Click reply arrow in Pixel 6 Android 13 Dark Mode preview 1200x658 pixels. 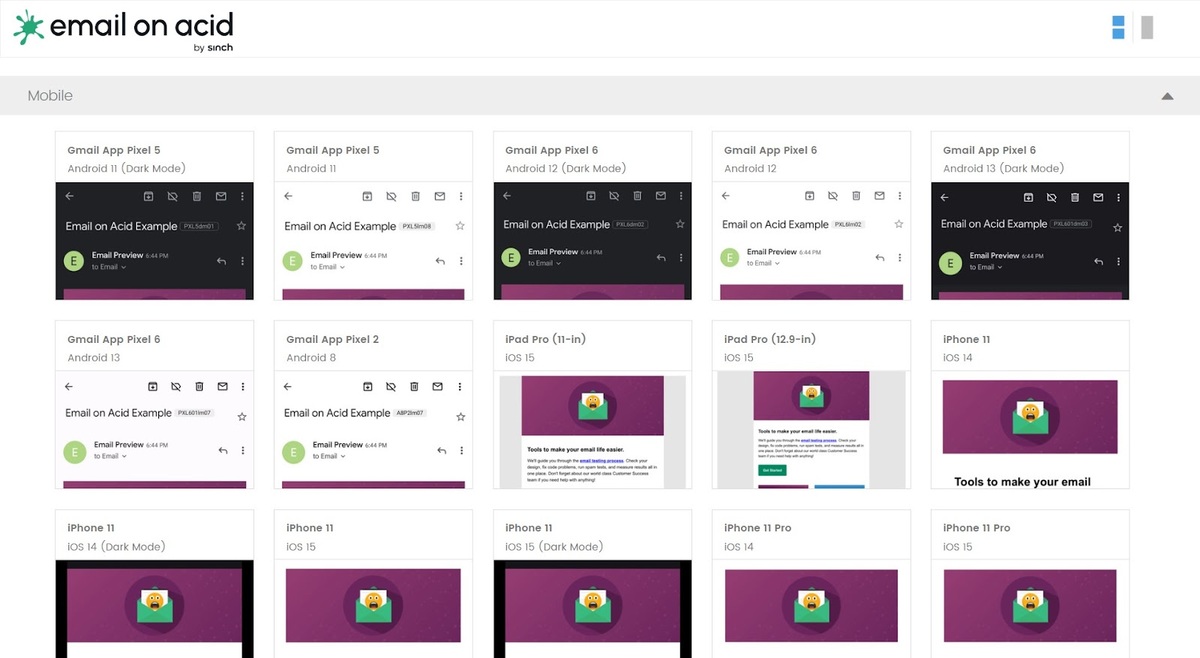coord(1099,261)
